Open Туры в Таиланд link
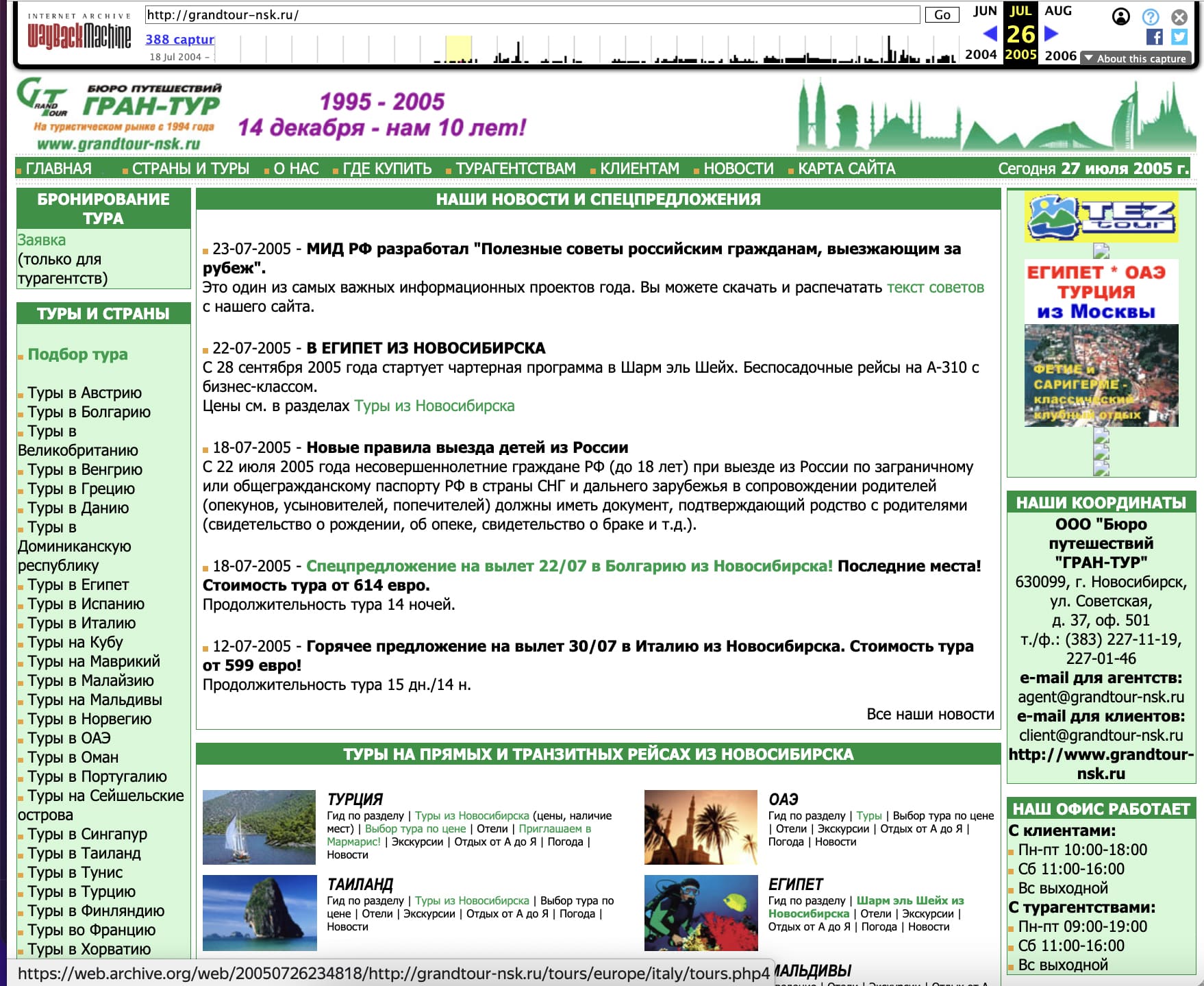This screenshot has width=1204, height=986. point(84,853)
